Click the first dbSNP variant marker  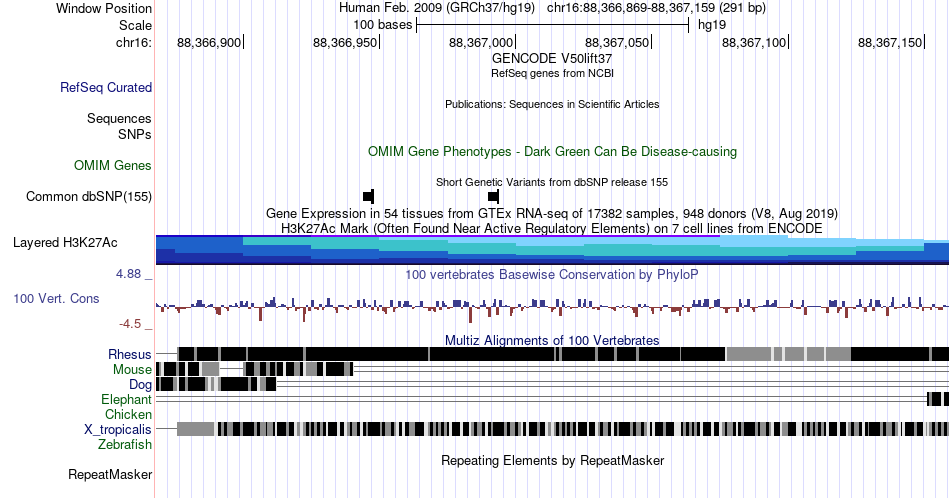pos(368,196)
